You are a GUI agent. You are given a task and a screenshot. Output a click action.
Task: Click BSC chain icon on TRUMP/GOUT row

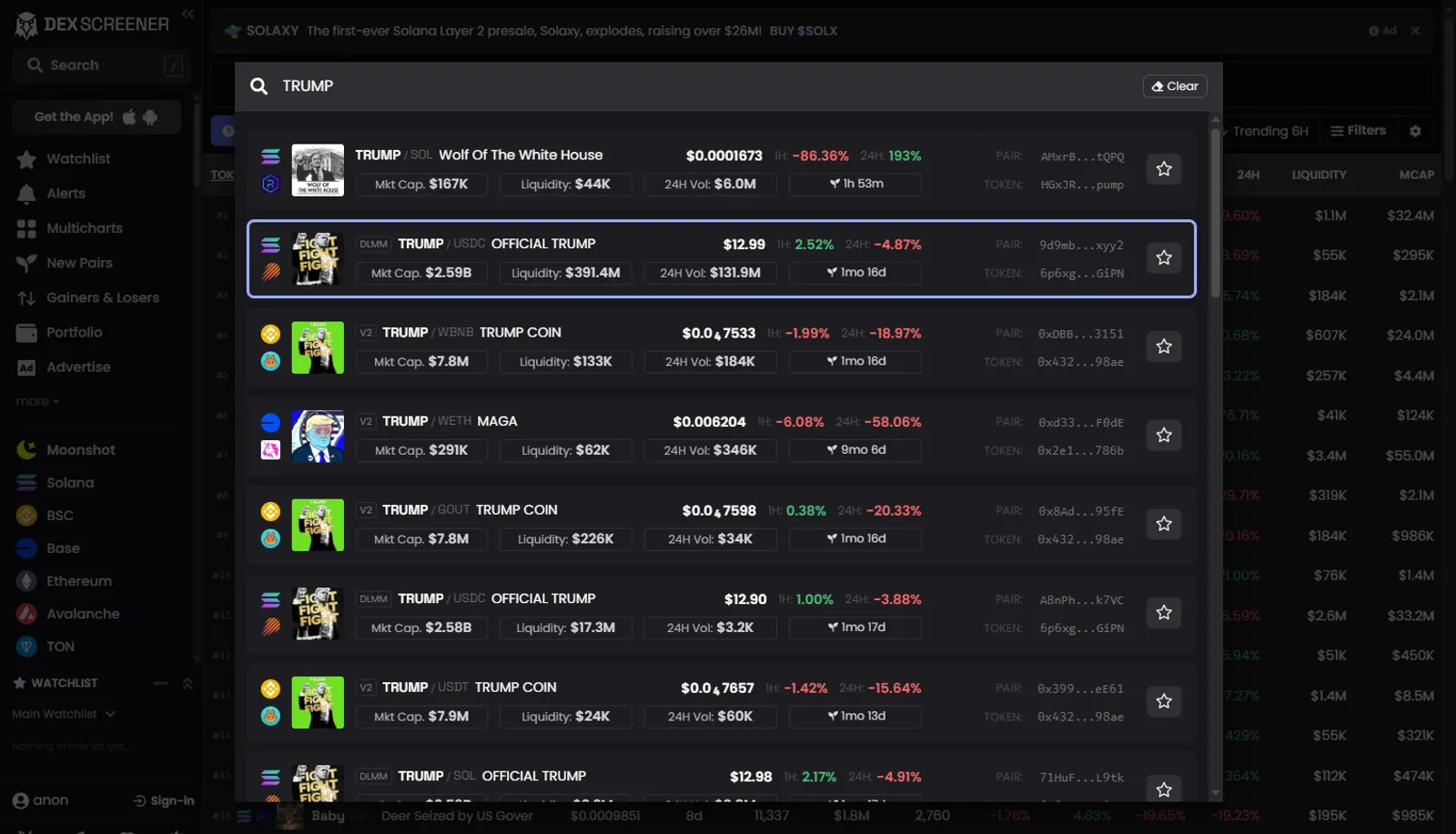[270, 511]
